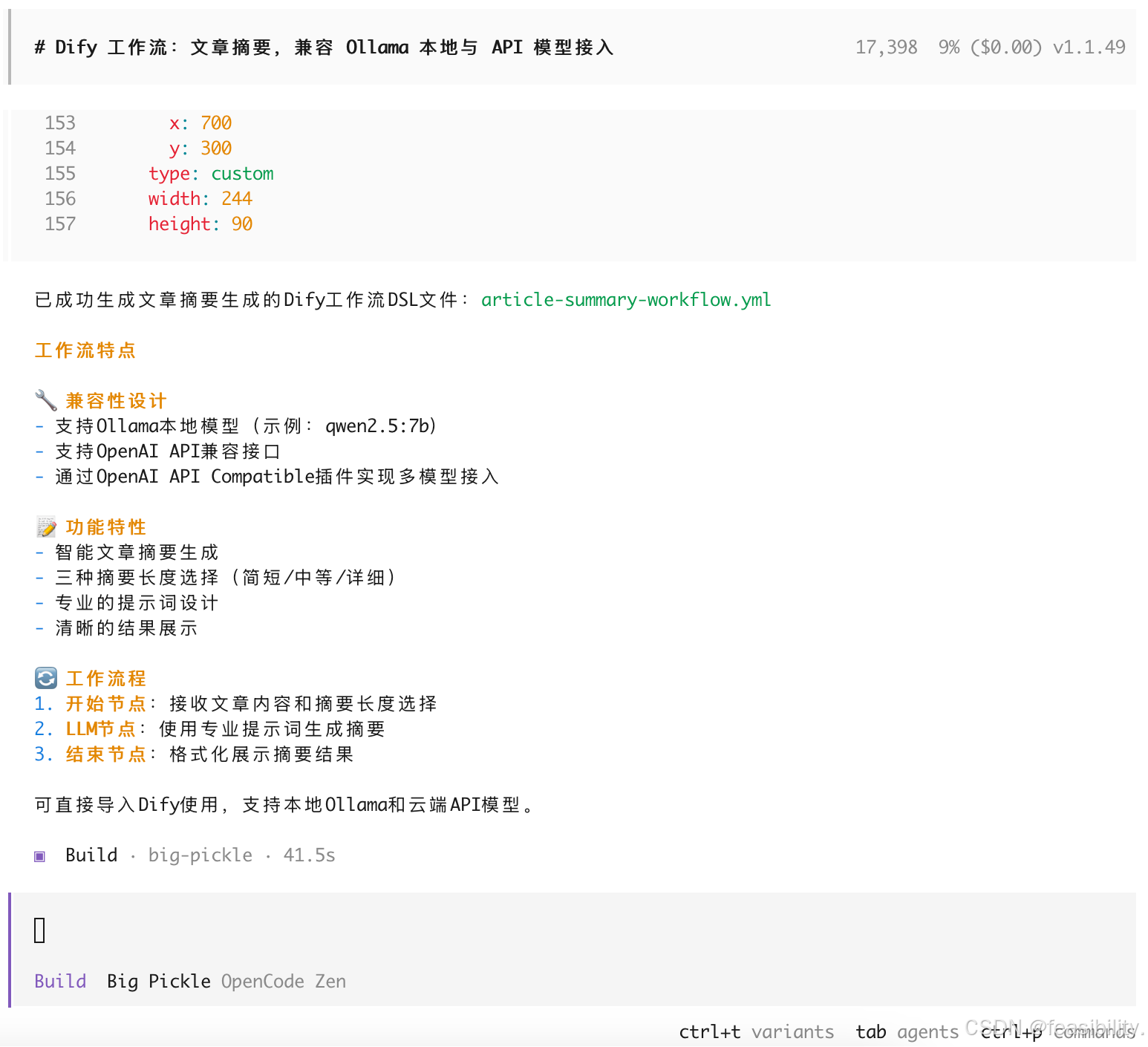Click step 3 结束节点 line
This screenshot has height=1047, width=1148.
pos(195,754)
